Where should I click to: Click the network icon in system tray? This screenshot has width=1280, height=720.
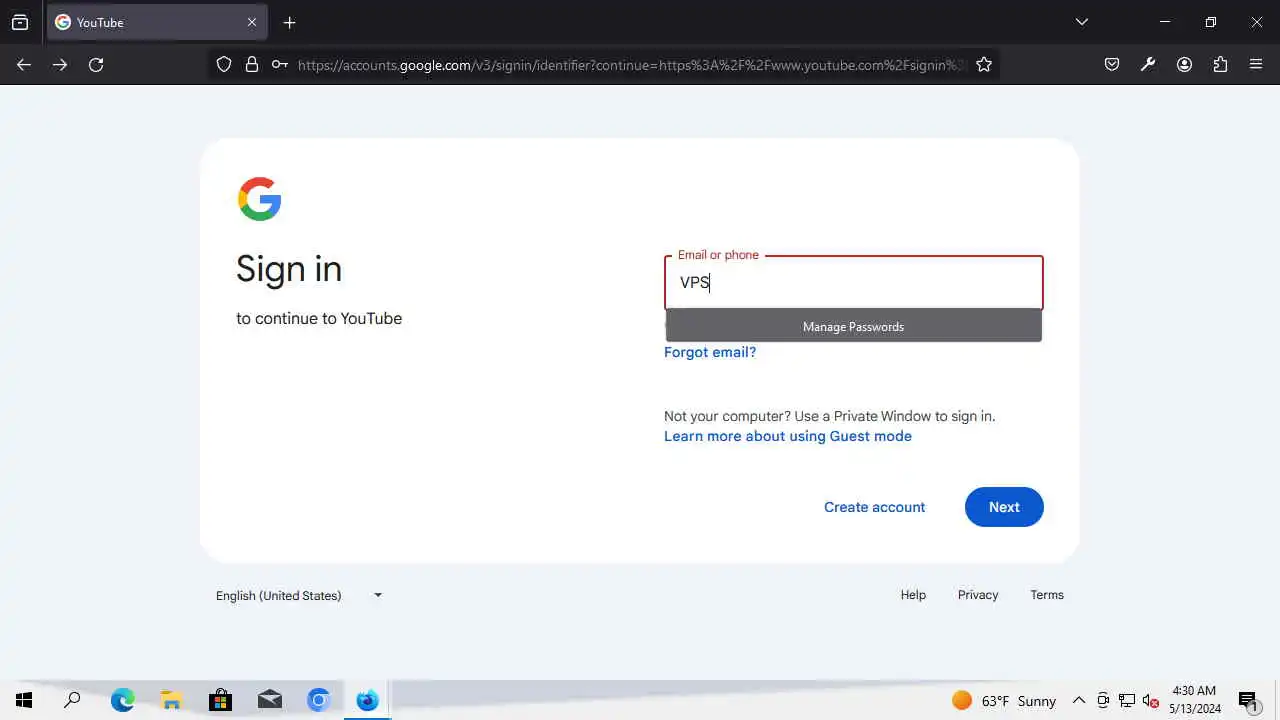[x=1127, y=701]
